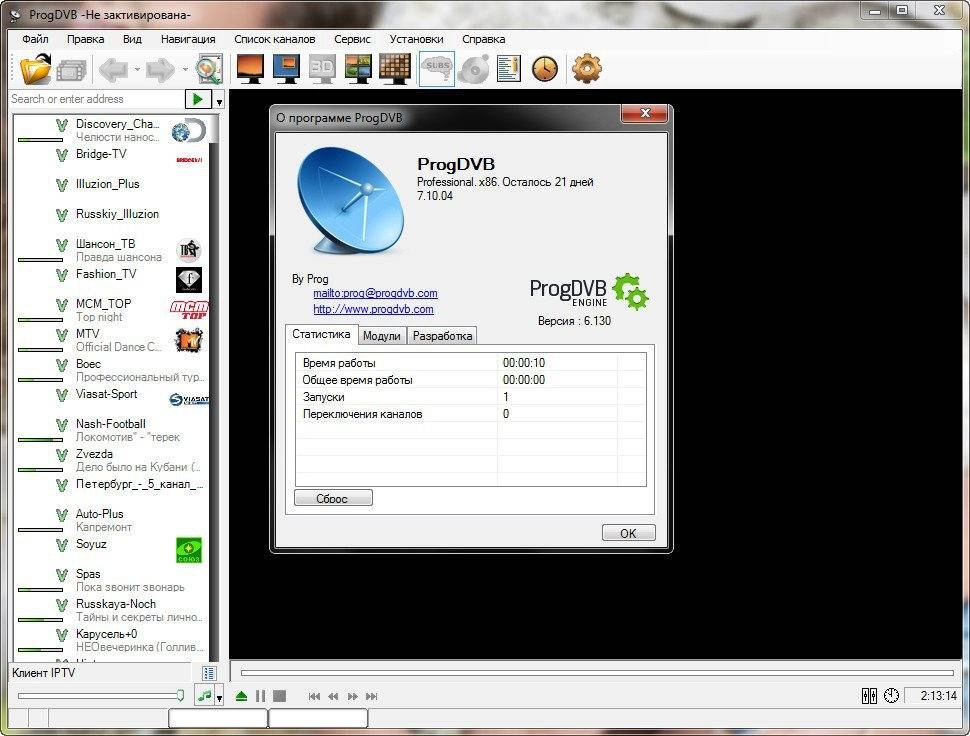Click the skip-to-previous playback button

tap(314, 696)
